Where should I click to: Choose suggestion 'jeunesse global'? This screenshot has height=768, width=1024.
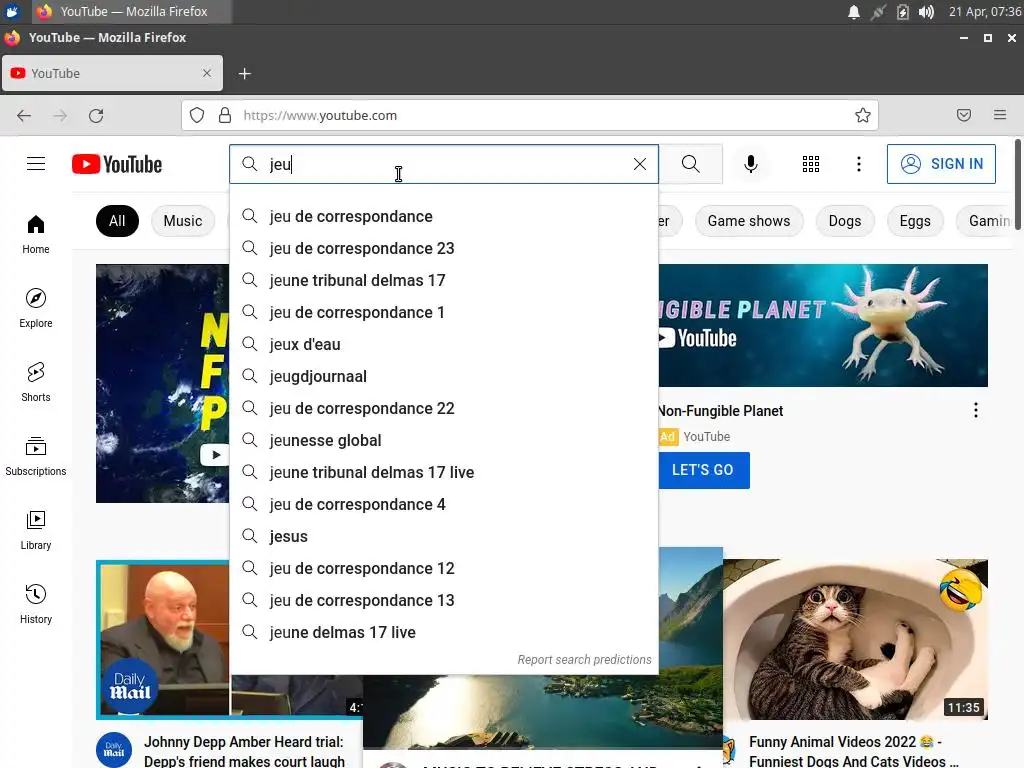[x=444, y=440]
